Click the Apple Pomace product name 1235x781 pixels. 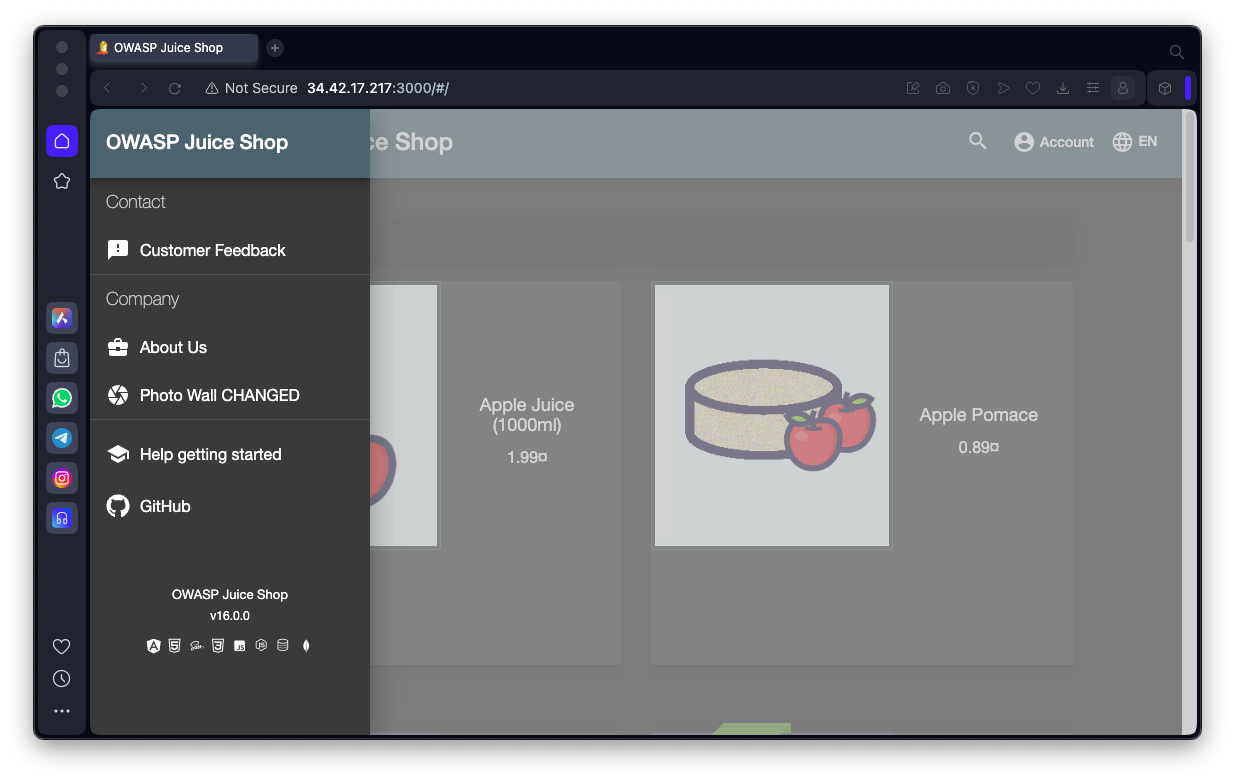979,415
